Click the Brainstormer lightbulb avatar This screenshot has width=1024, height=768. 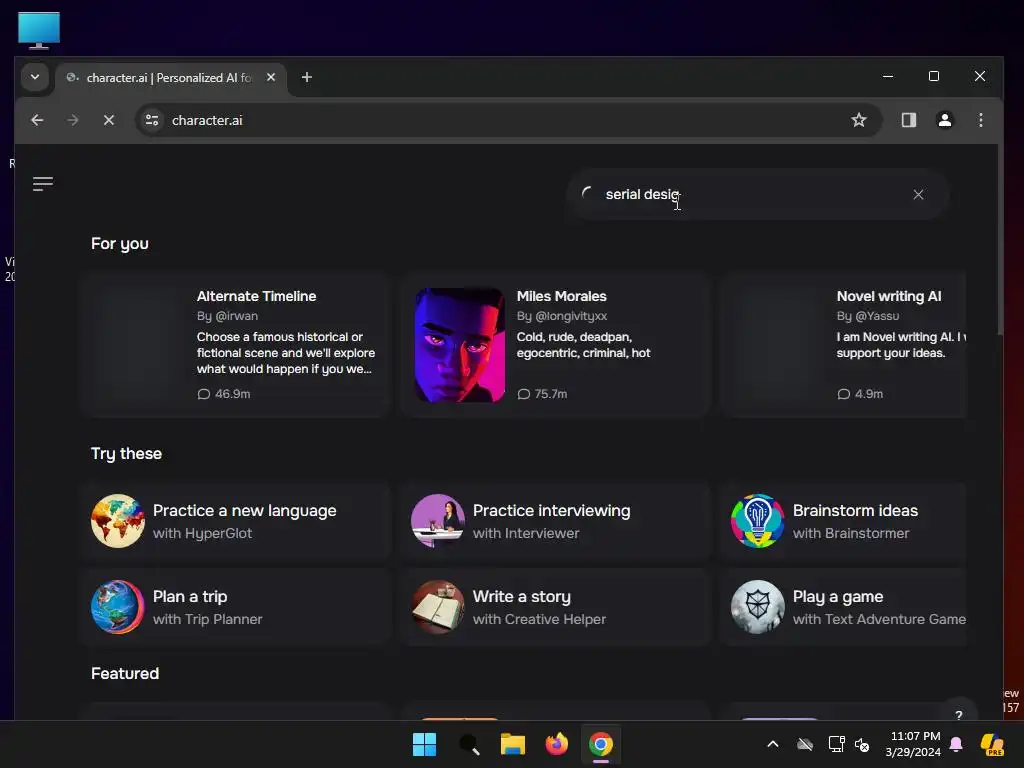point(758,521)
